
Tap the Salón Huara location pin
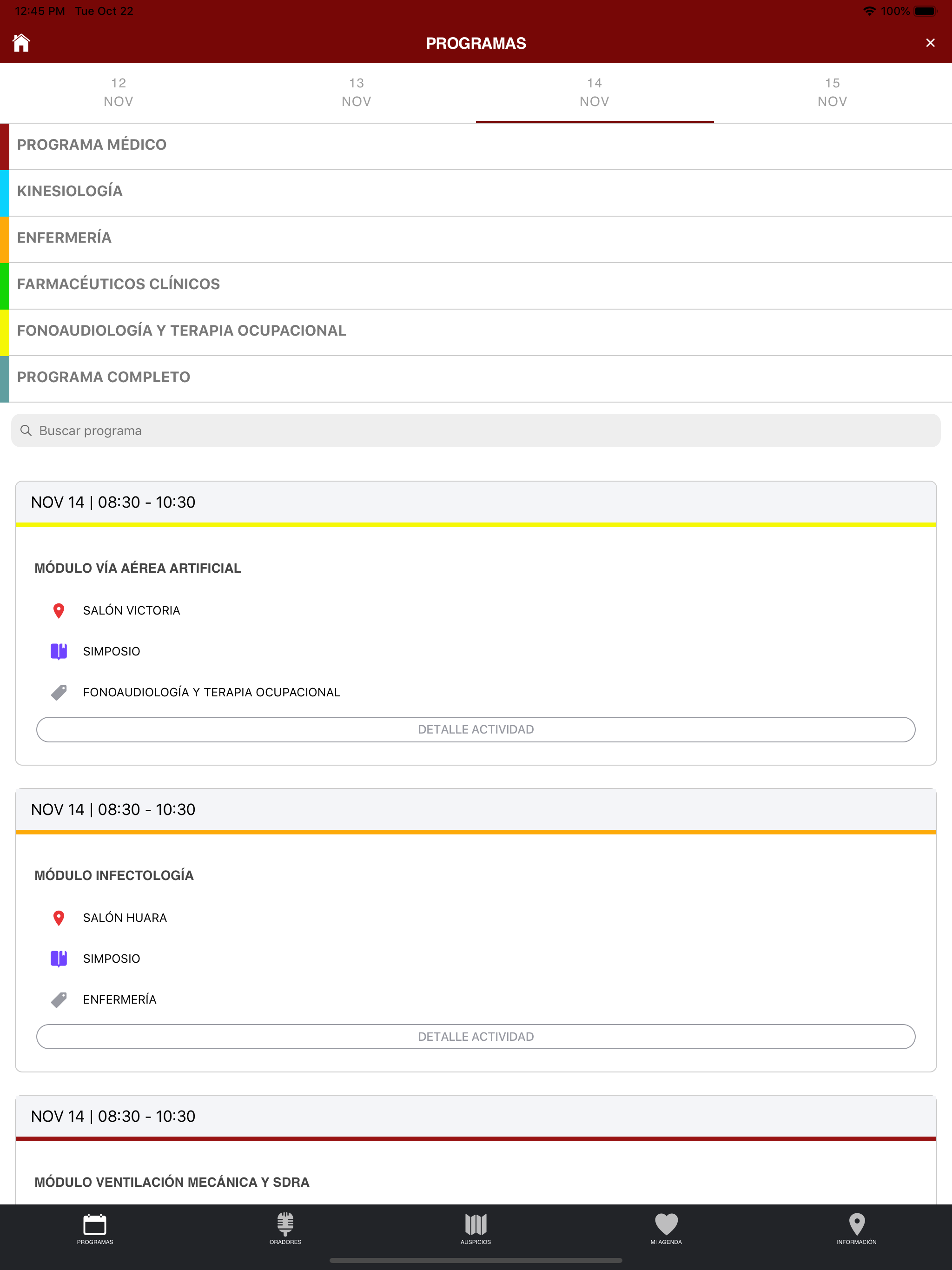59,918
